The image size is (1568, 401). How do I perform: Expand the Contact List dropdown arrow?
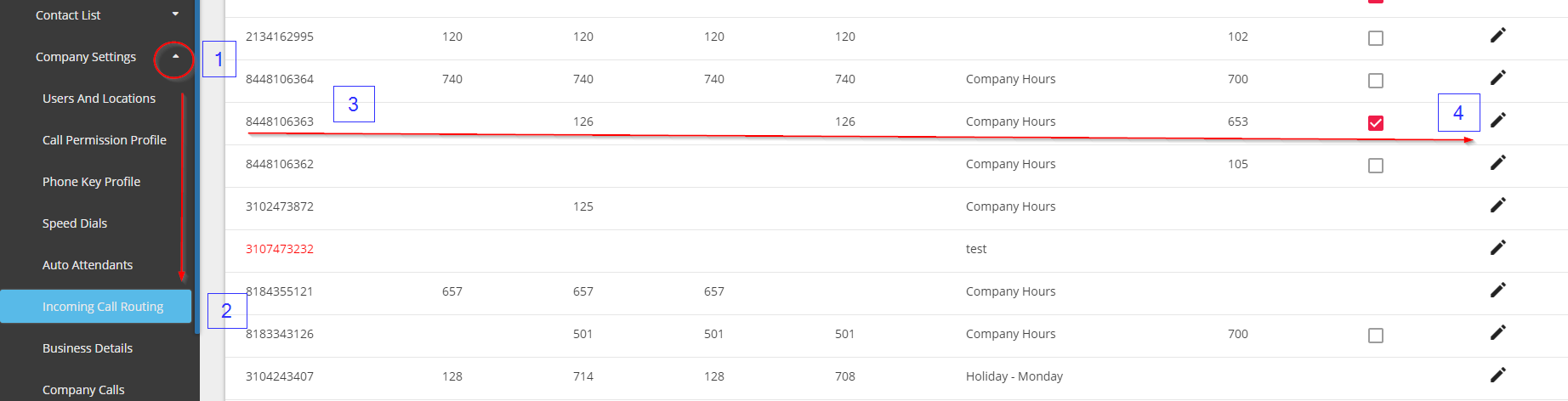[175, 14]
